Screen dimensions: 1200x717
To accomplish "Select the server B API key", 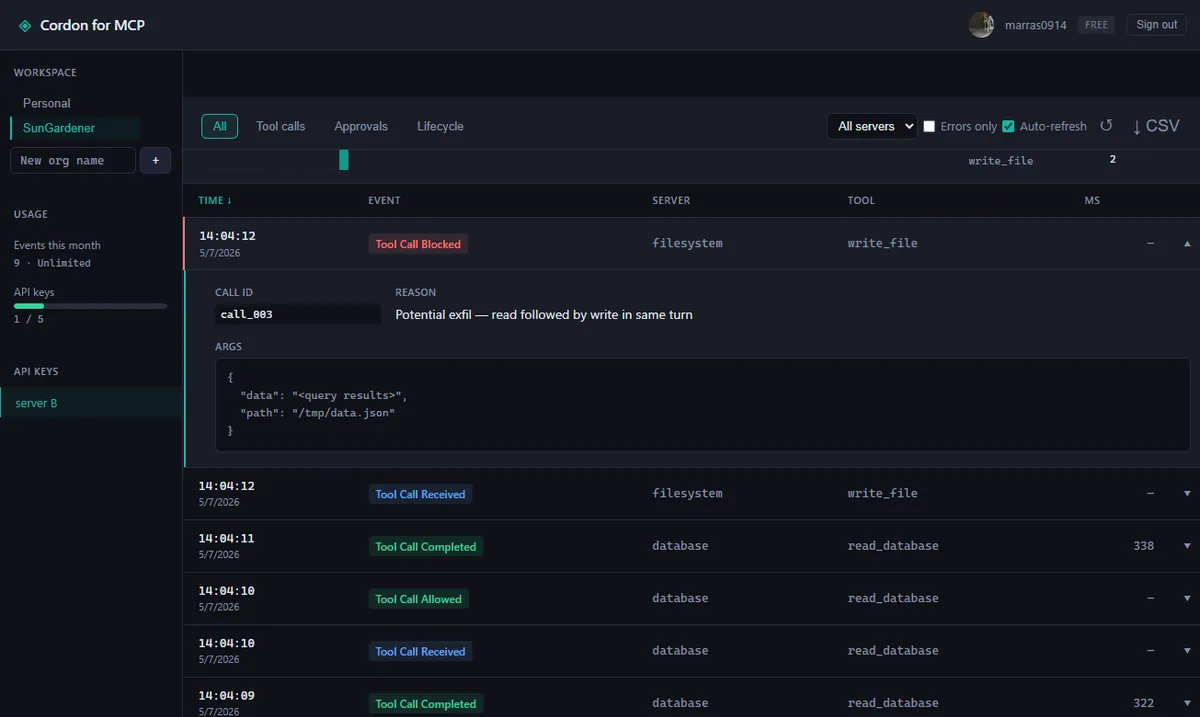I will [91, 403].
